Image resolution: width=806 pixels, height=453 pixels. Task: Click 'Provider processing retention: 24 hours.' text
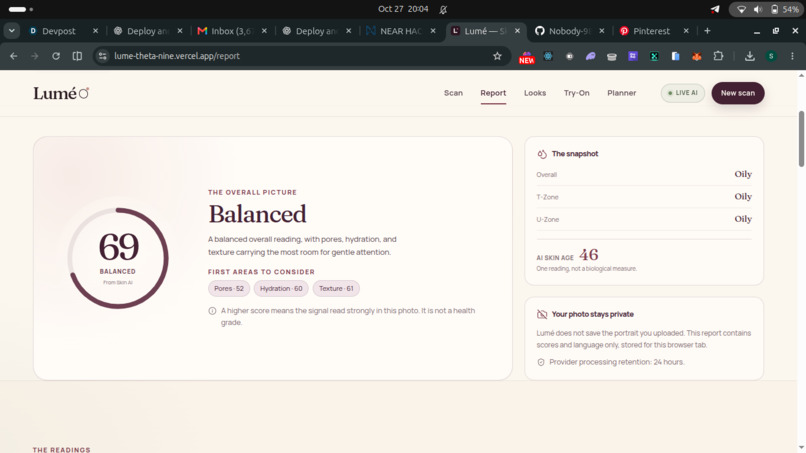point(617,363)
